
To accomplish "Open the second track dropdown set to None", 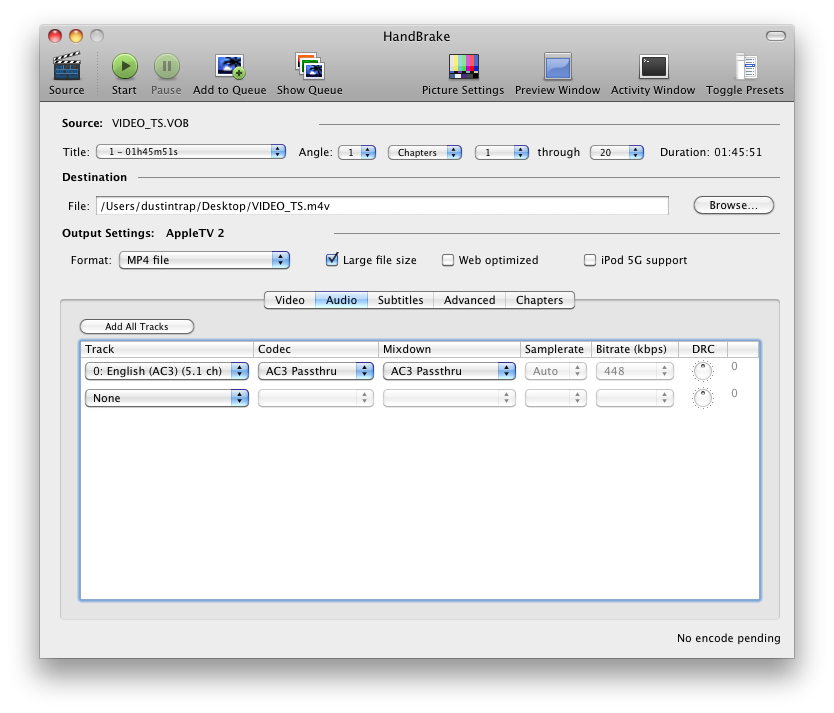I will 166,398.
